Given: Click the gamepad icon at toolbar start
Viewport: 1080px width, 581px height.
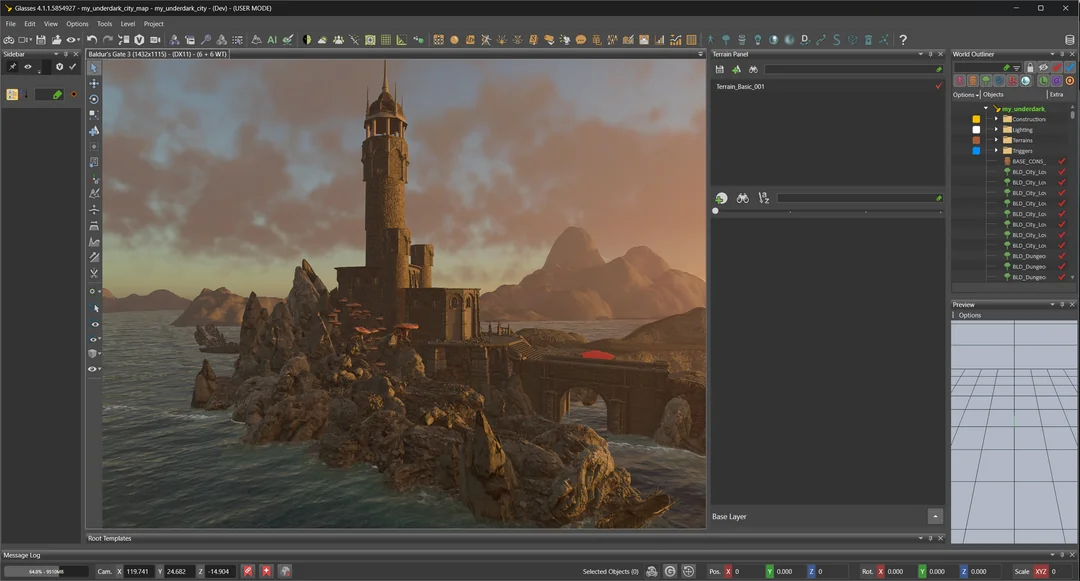Looking at the screenshot, I should 9,40.
